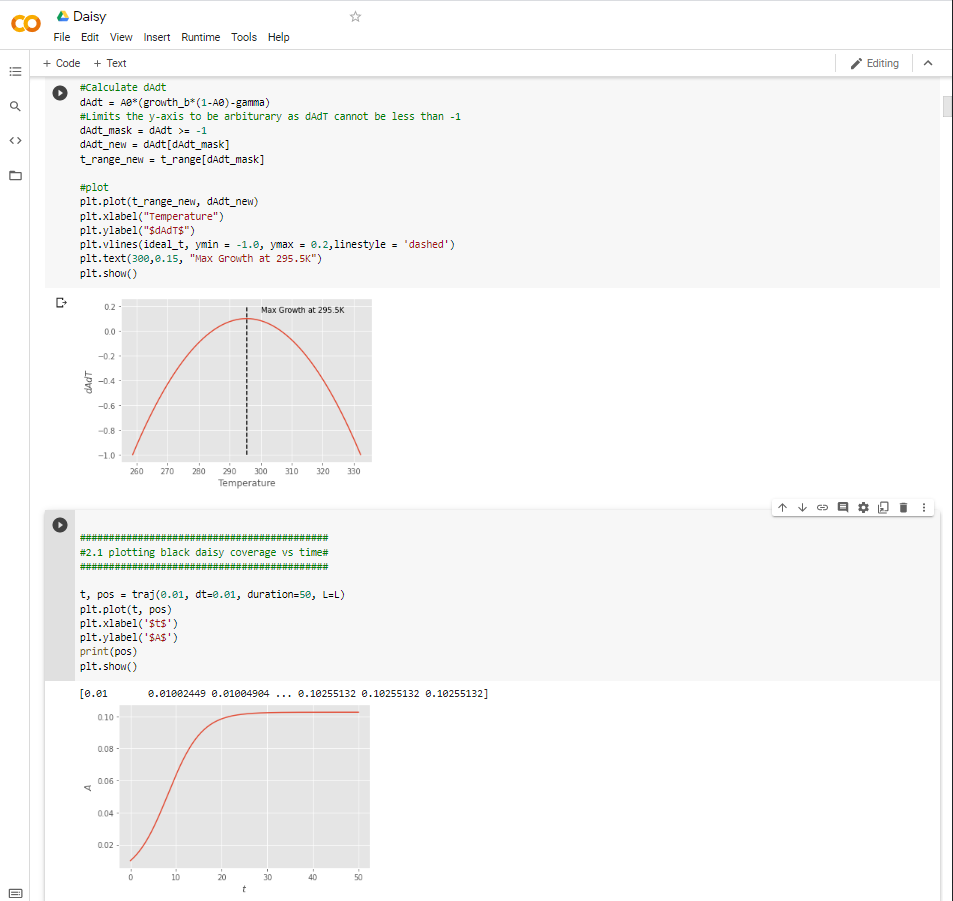The image size is (953, 901).
Task: Run the black daisy coverage cell
Action: click(x=60, y=525)
